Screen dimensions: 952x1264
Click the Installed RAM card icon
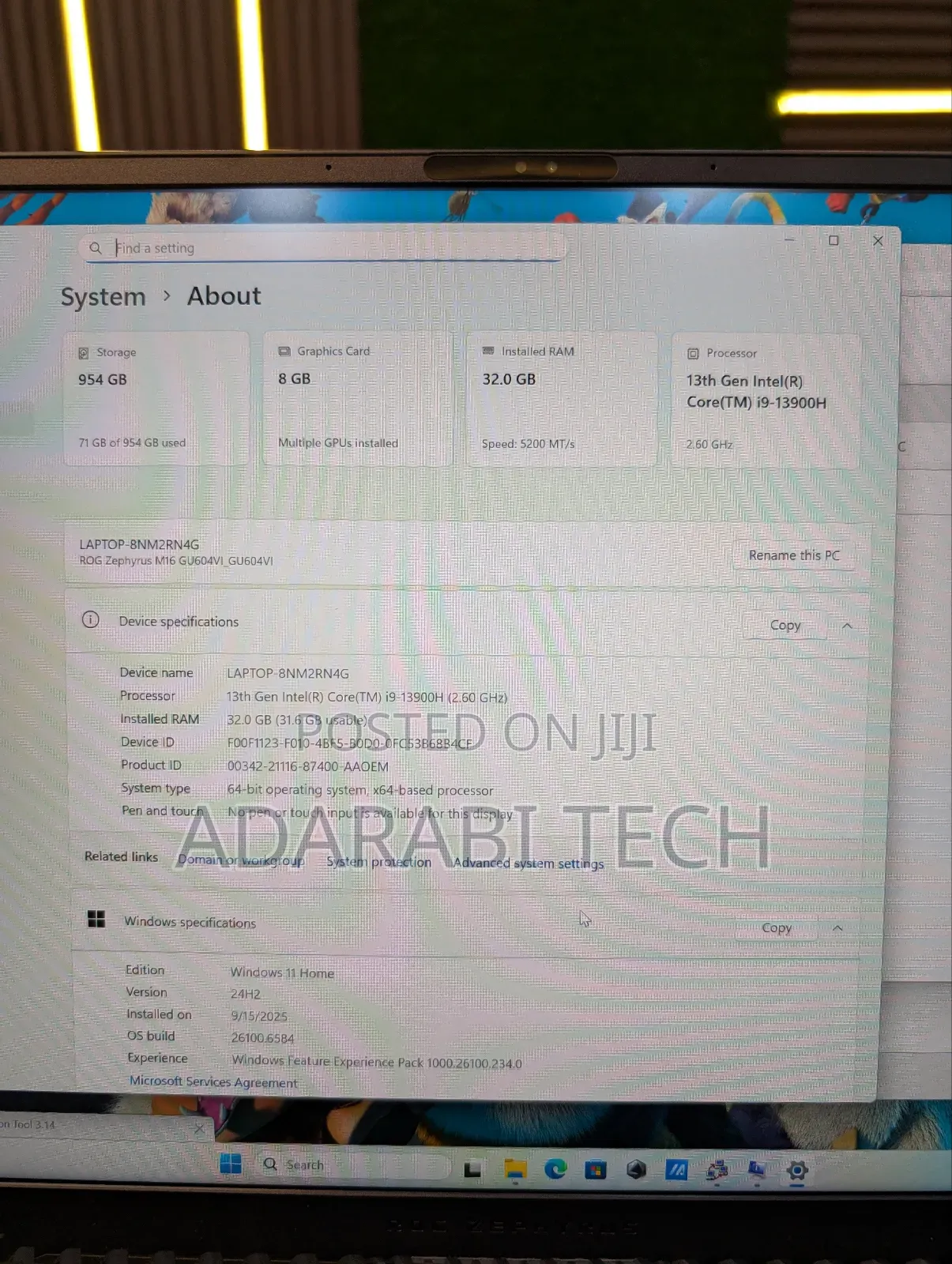coord(488,351)
